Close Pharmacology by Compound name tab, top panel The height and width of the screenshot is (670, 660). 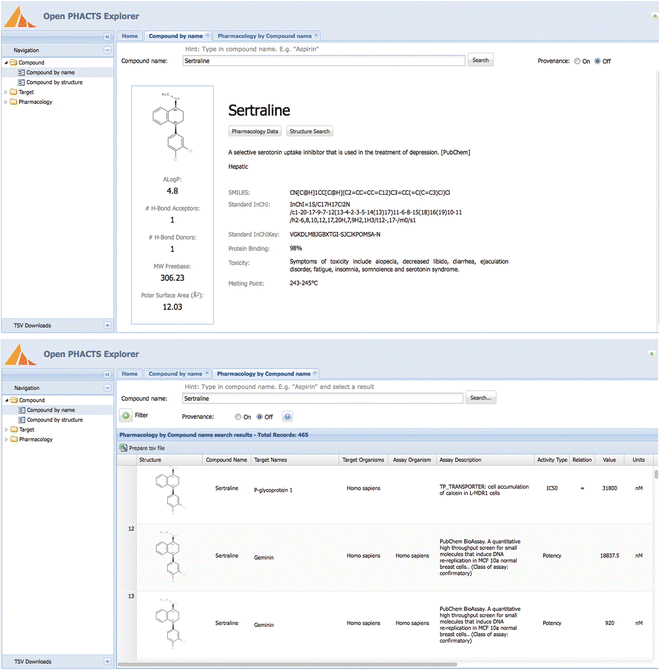pyautogui.click(x=316, y=35)
